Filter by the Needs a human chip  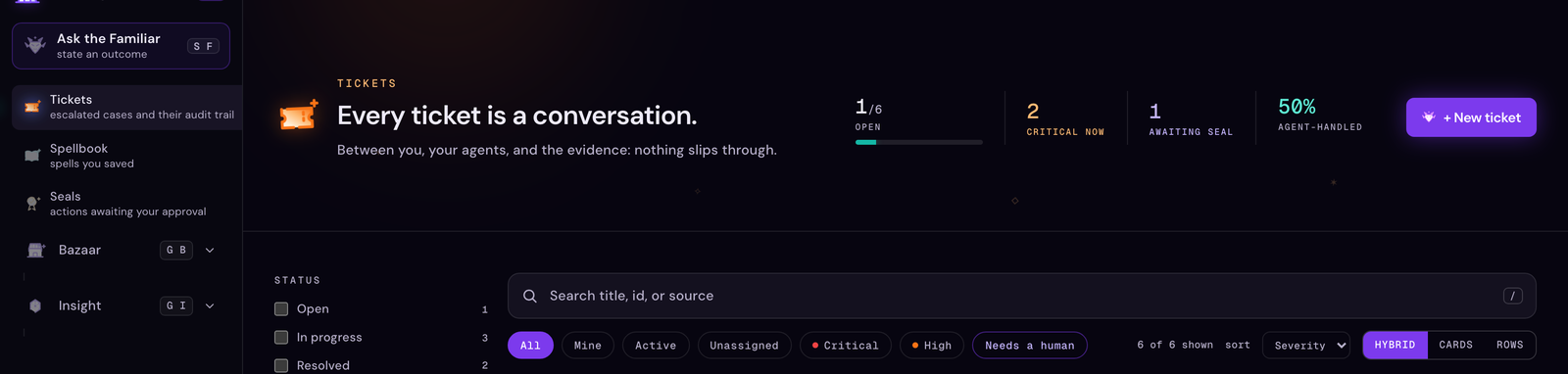pyautogui.click(x=1029, y=345)
